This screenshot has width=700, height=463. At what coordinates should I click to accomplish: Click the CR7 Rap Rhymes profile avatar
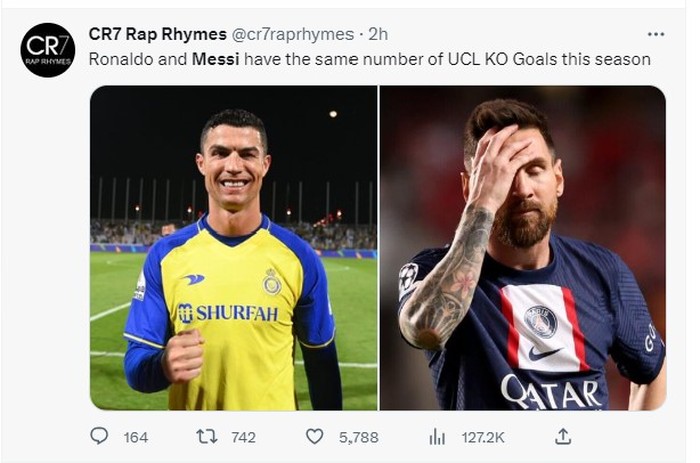[x=47, y=50]
